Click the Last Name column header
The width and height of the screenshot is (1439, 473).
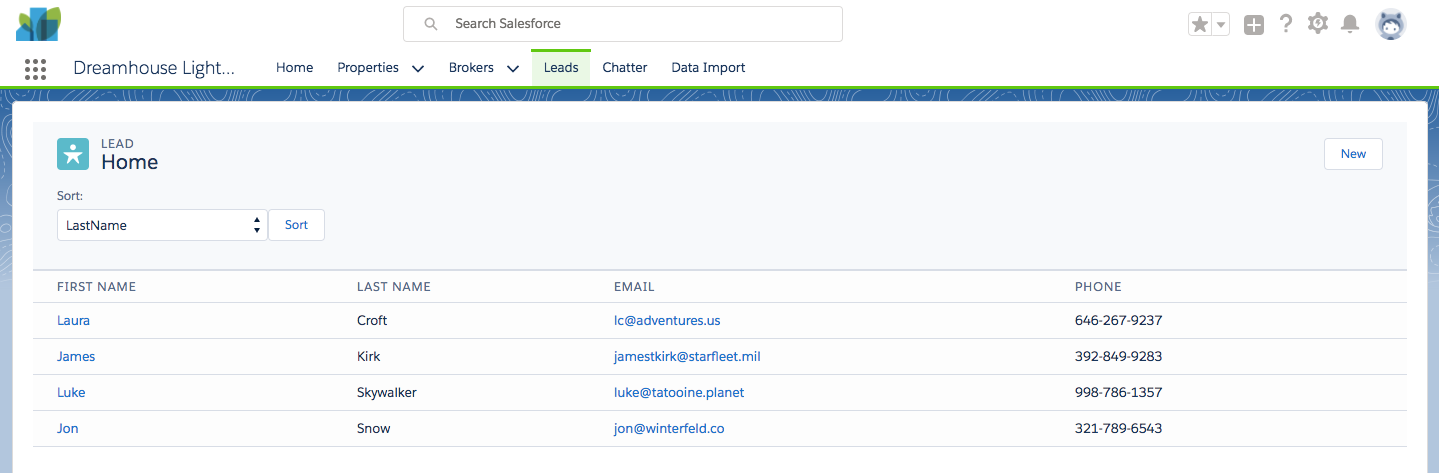[x=394, y=287]
